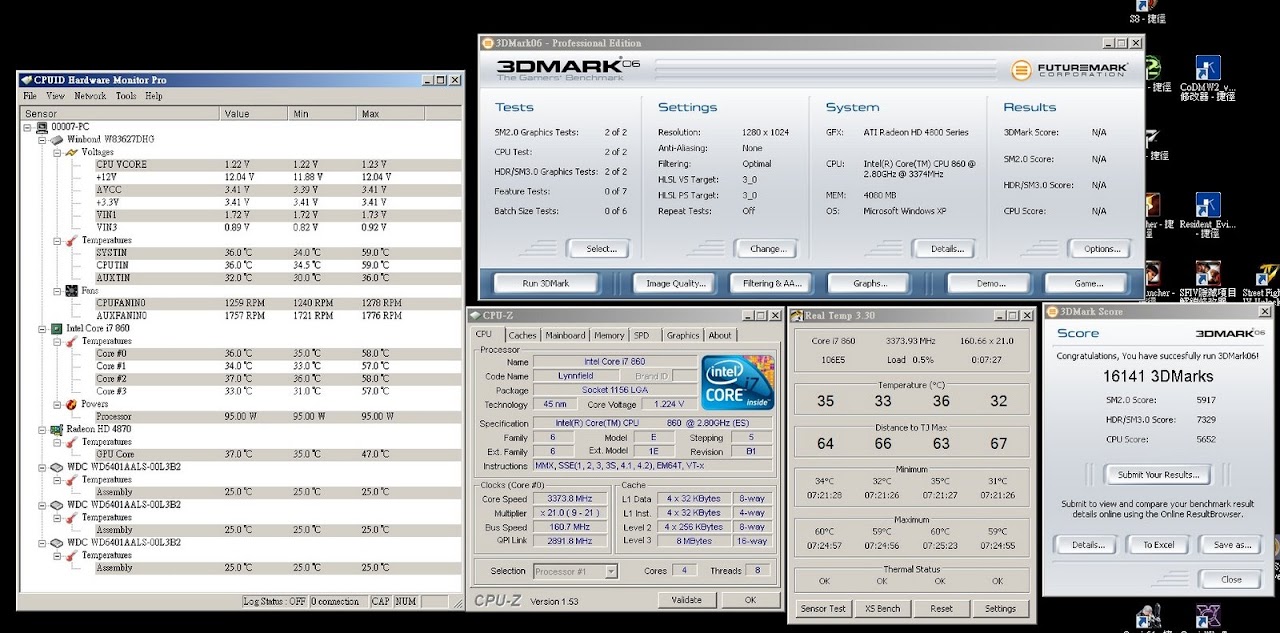Collapse the 00007-PC root node
1280x633 pixels.
[x=28, y=127]
